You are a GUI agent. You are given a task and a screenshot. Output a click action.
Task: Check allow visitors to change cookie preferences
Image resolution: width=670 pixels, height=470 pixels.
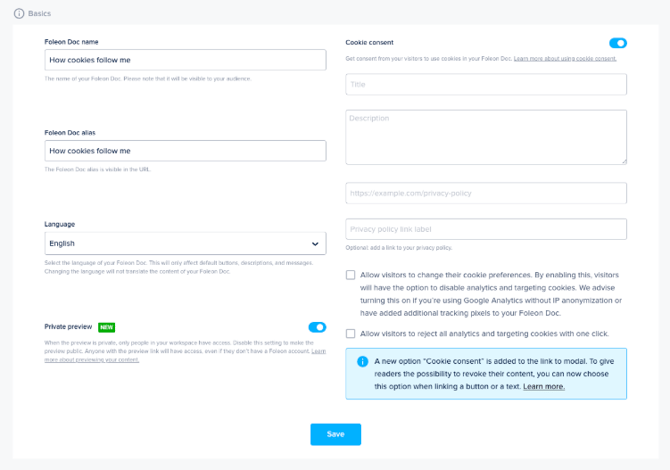pos(351,274)
